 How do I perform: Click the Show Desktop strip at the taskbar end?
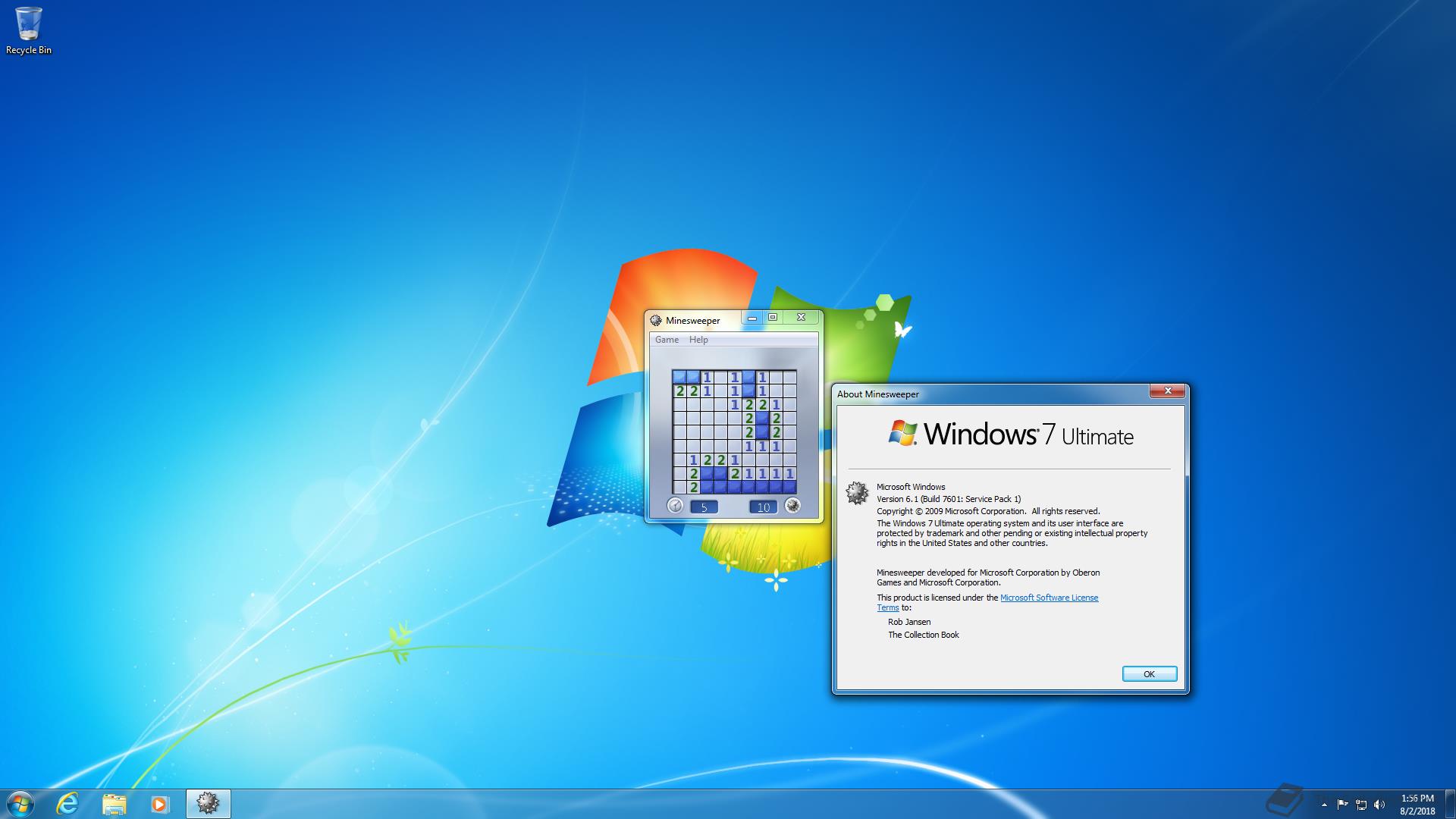(1451, 804)
